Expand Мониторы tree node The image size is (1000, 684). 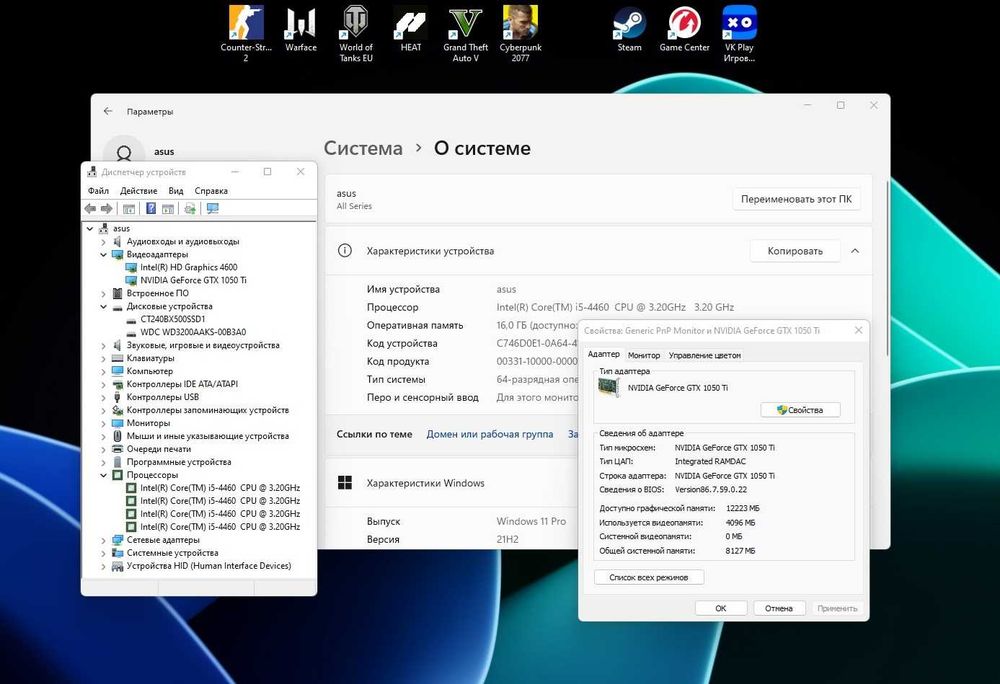(103, 423)
